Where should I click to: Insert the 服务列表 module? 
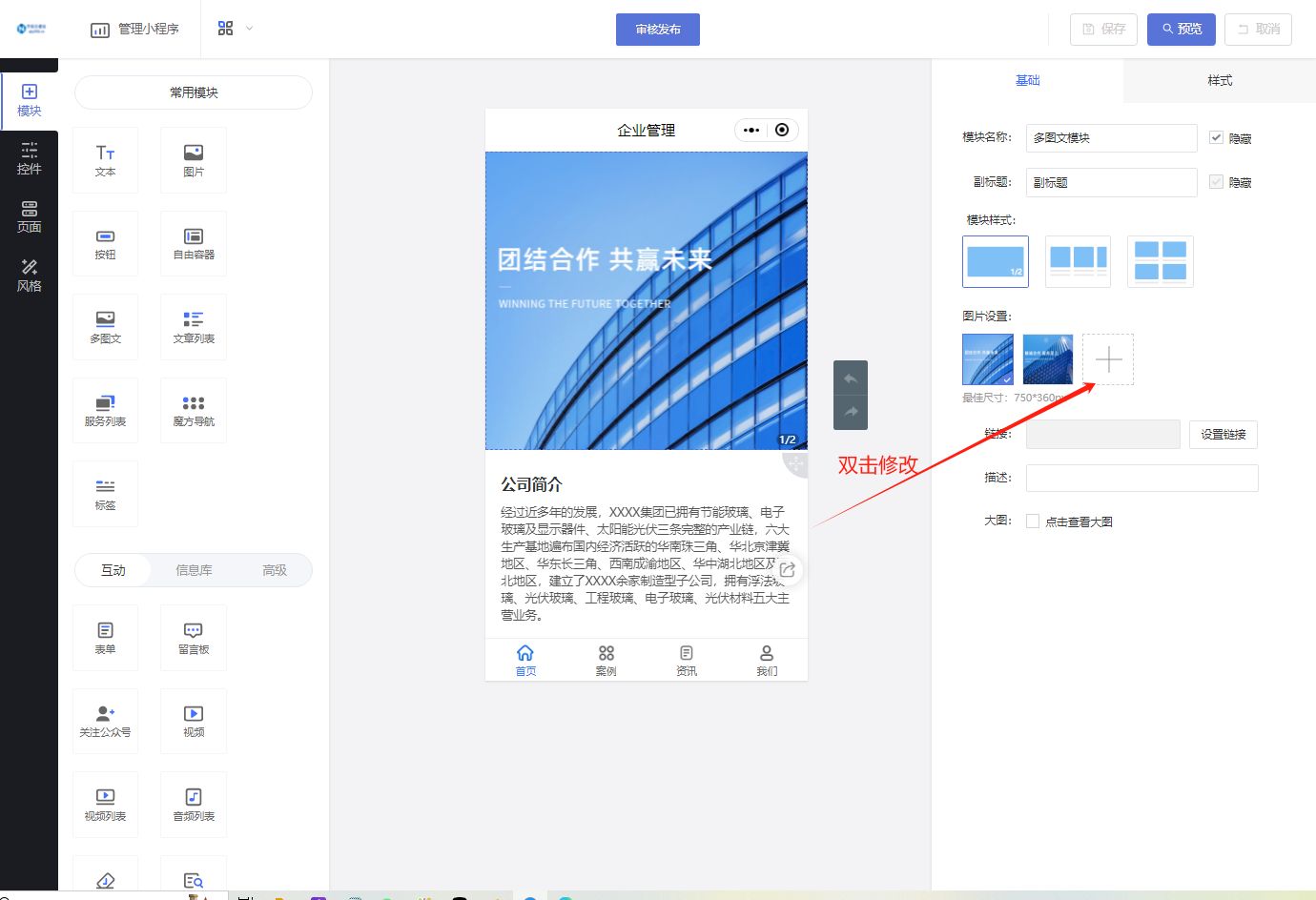click(x=105, y=410)
